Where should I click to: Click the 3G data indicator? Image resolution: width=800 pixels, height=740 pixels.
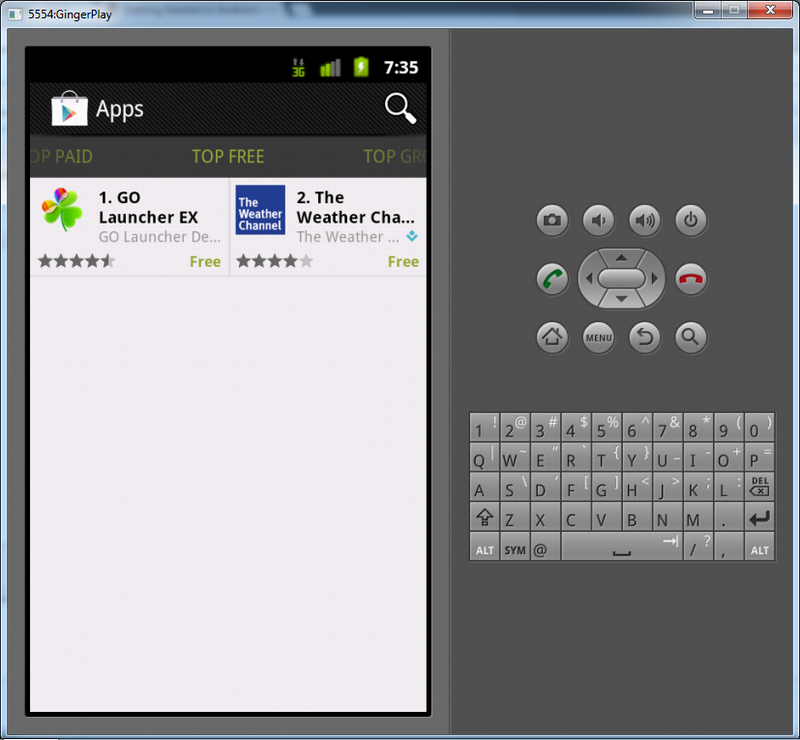(x=298, y=67)
